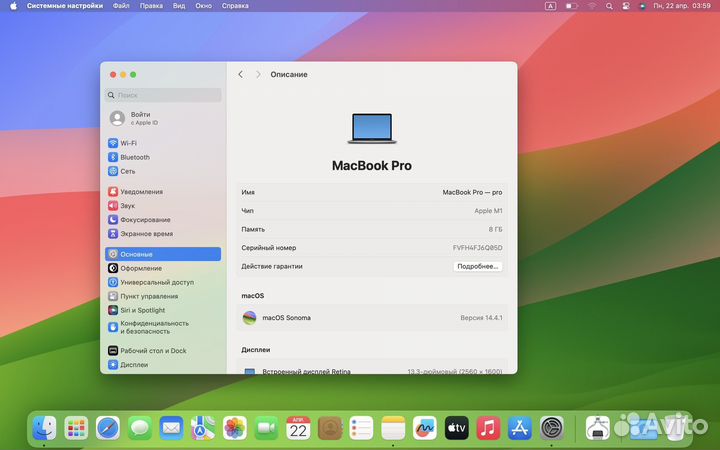Launch Safari from the Dock
720x450 pixels.
click(108, 428)
